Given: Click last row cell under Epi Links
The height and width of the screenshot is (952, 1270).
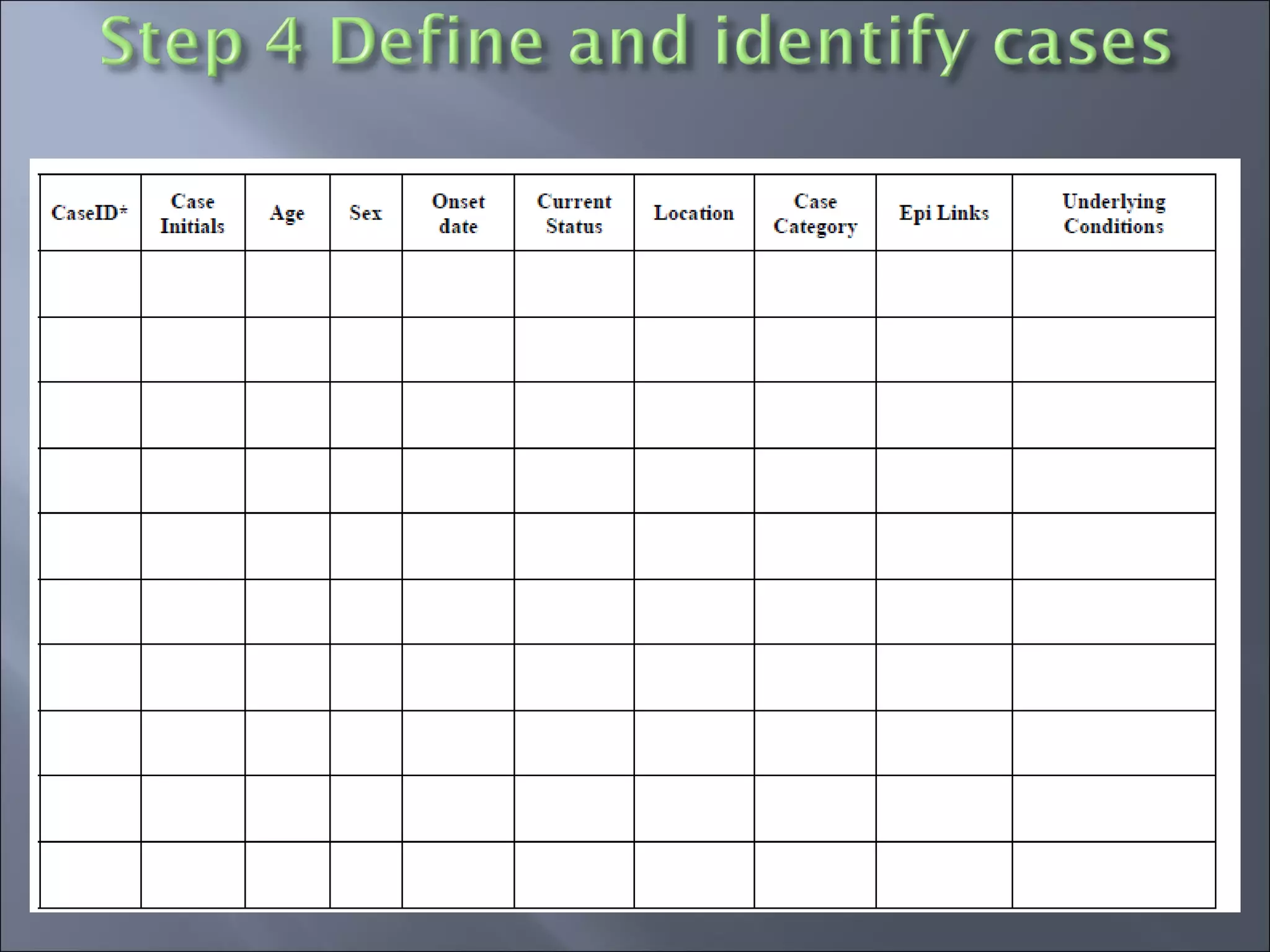Looking at the screenshot, I should coord(944,875).
